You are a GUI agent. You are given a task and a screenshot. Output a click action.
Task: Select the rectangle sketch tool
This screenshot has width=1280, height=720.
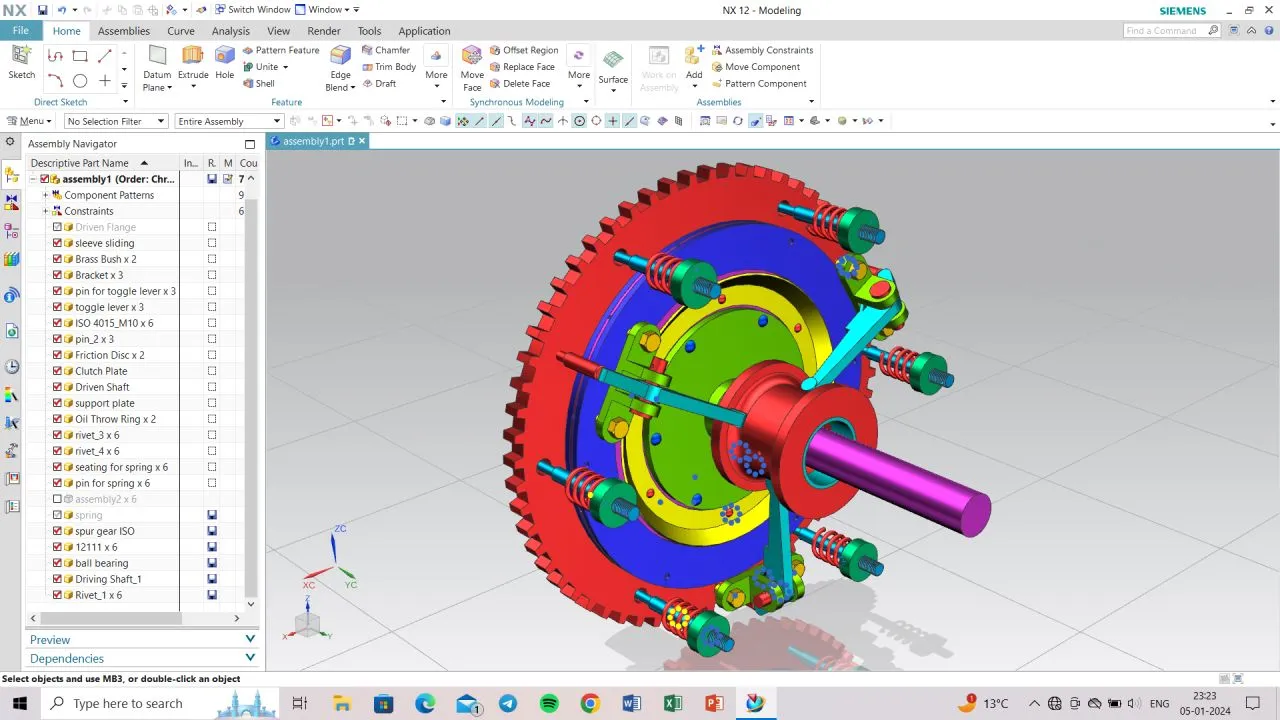pyautogui.click(x=80, y=56)
